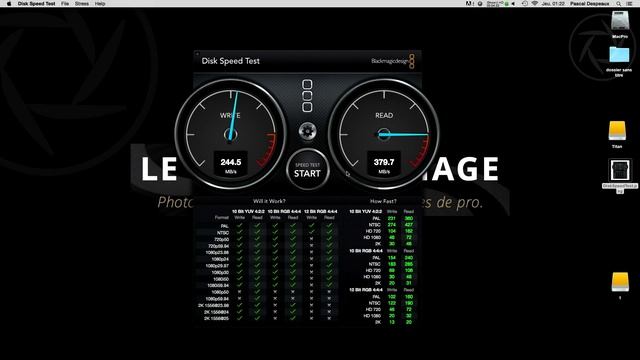Open the Stress menu
640x360 pixels.
[x=82, y=3]
